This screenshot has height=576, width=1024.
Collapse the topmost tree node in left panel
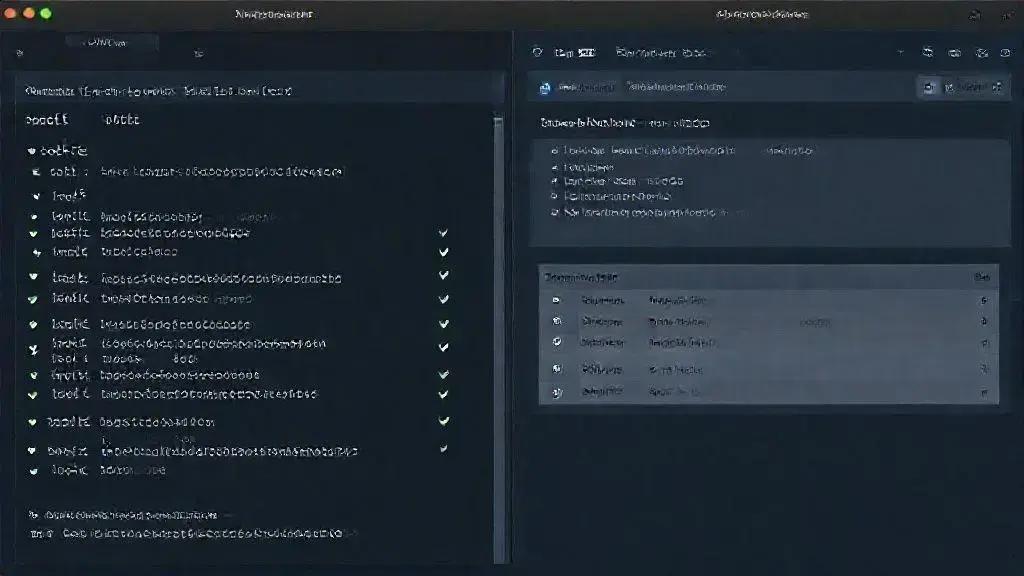point(33,151)
